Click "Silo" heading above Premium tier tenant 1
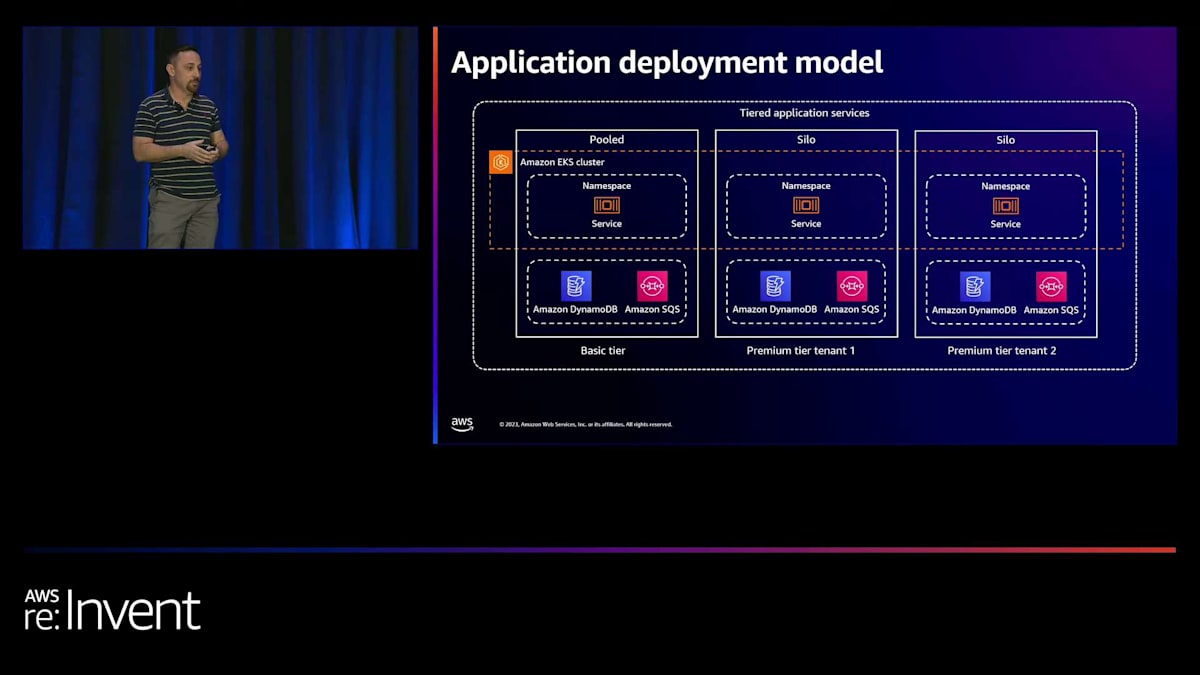 coord(806,140)
